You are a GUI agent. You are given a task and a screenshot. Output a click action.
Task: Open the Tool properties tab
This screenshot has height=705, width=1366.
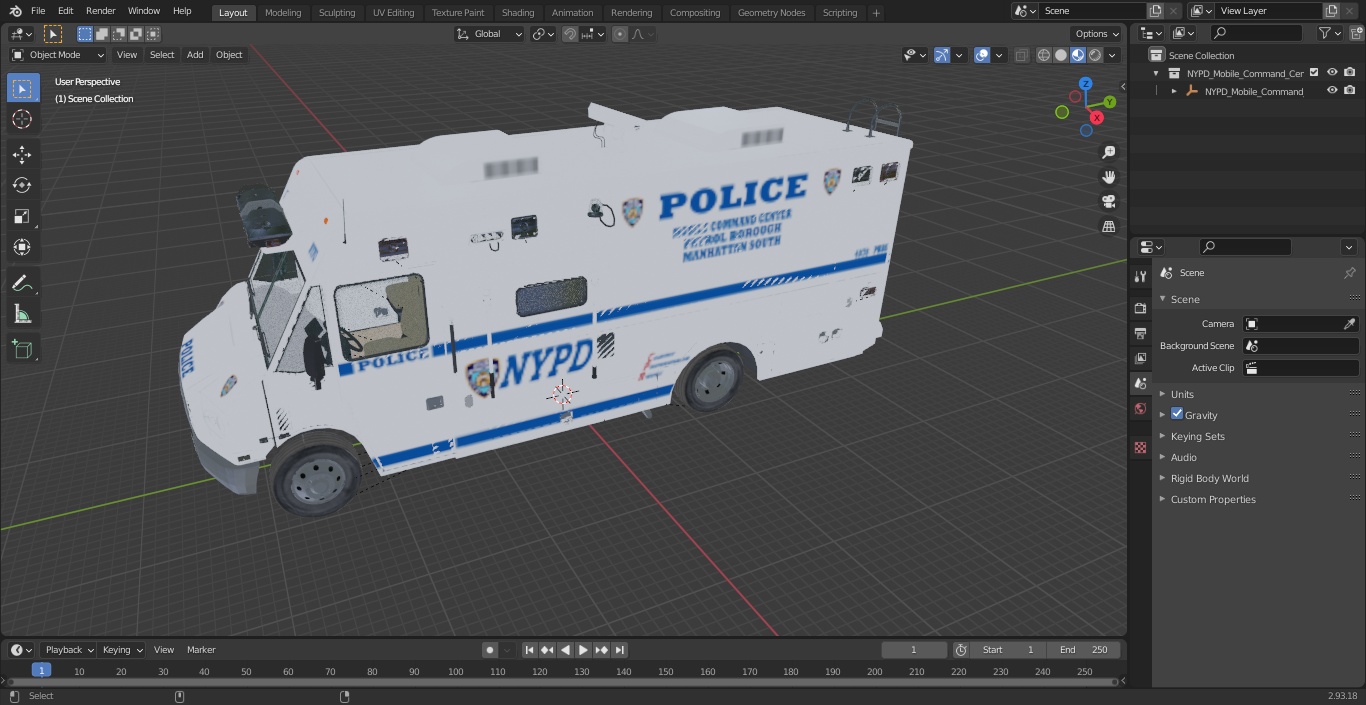pyautogui.click(x=1140, y=276)
